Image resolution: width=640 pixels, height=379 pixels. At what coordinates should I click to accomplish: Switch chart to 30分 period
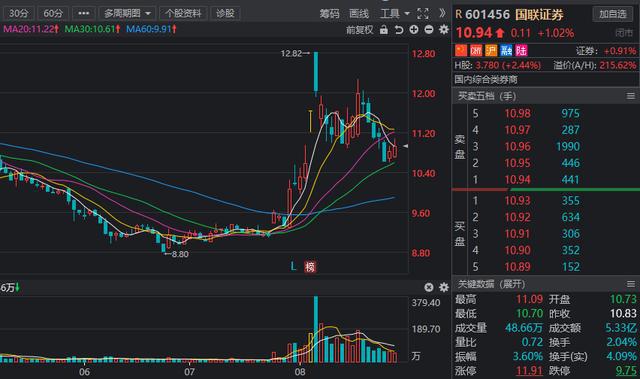19,13
